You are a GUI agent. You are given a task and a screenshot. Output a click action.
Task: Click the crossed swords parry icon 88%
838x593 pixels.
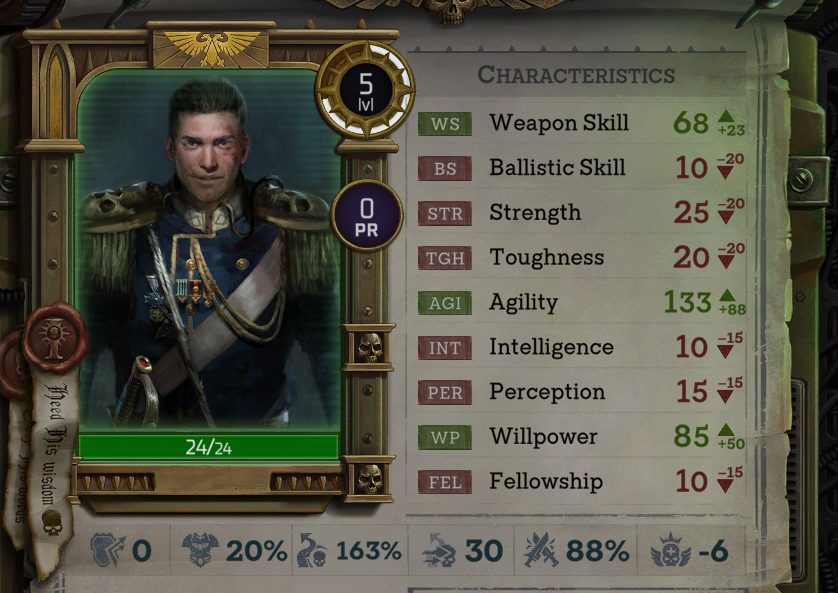click(541, 550)
